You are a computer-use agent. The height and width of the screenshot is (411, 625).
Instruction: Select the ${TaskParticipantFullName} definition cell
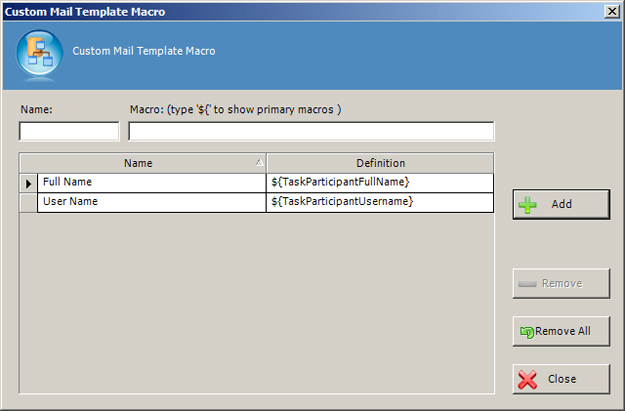click(x=380, y=183)
